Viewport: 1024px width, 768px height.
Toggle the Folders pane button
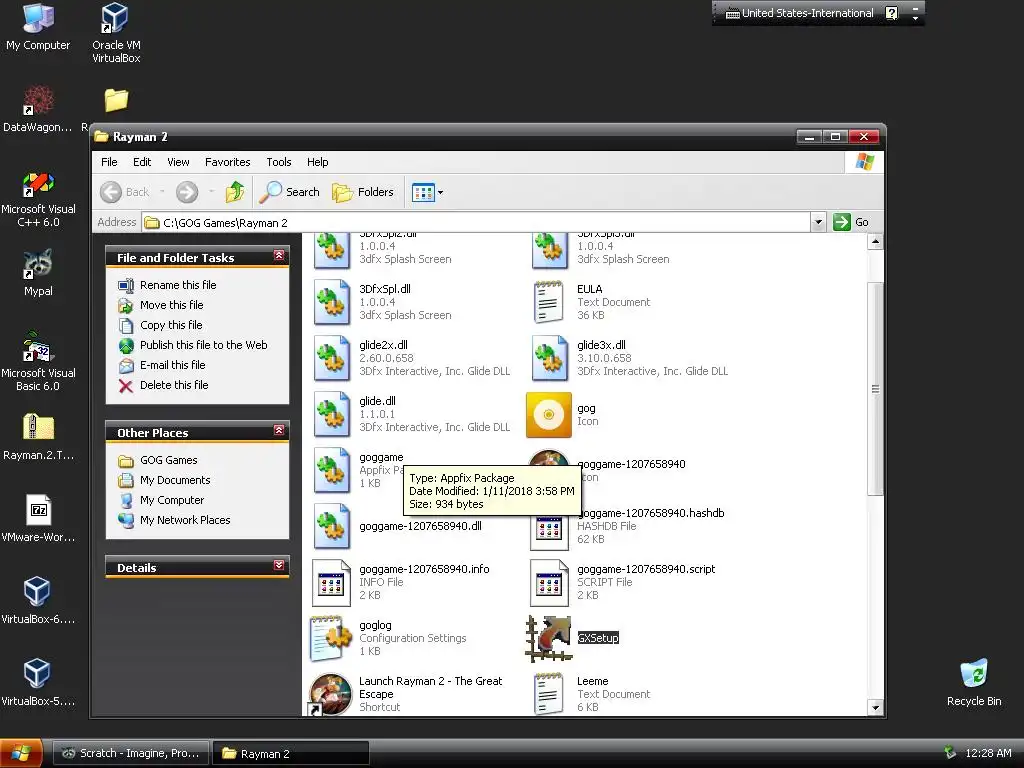(x=363, y=192)
